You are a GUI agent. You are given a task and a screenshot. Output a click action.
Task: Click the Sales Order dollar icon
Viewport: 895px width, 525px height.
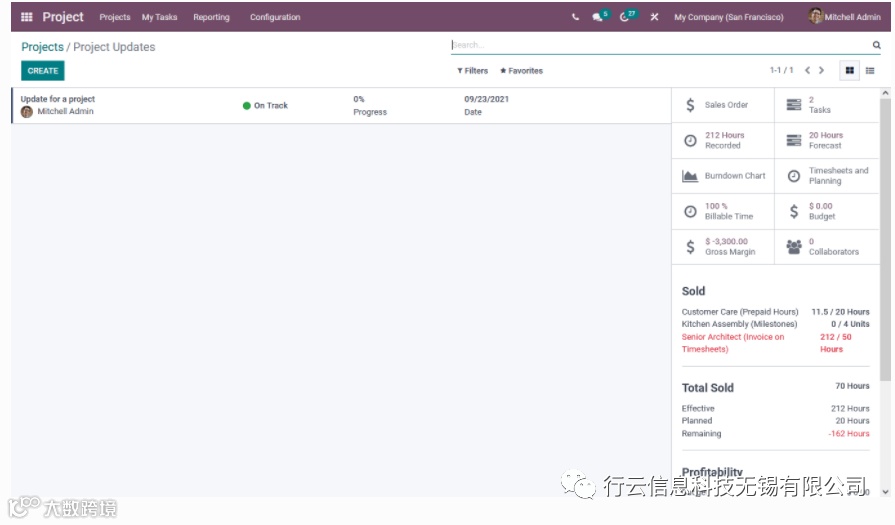coord(690,105)
